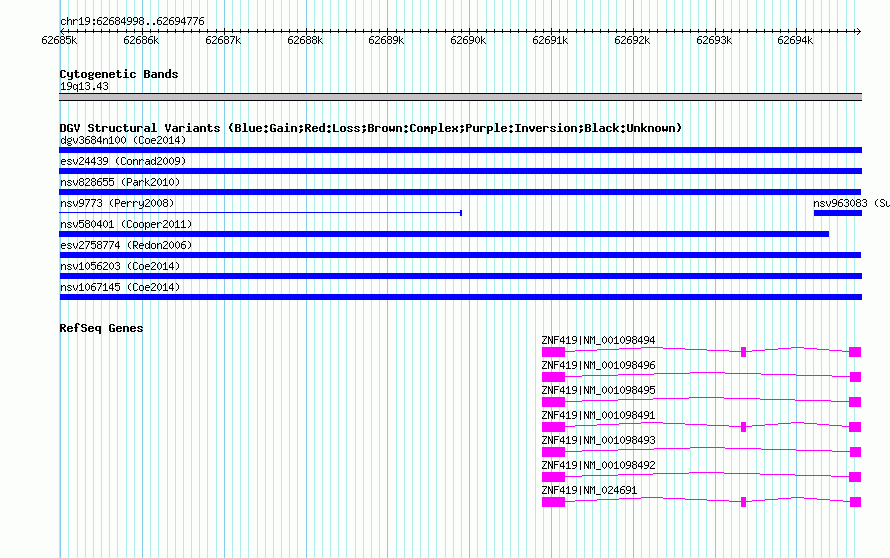
Task: Click the blue bar for nsv1067145
Action: point(460,297)
